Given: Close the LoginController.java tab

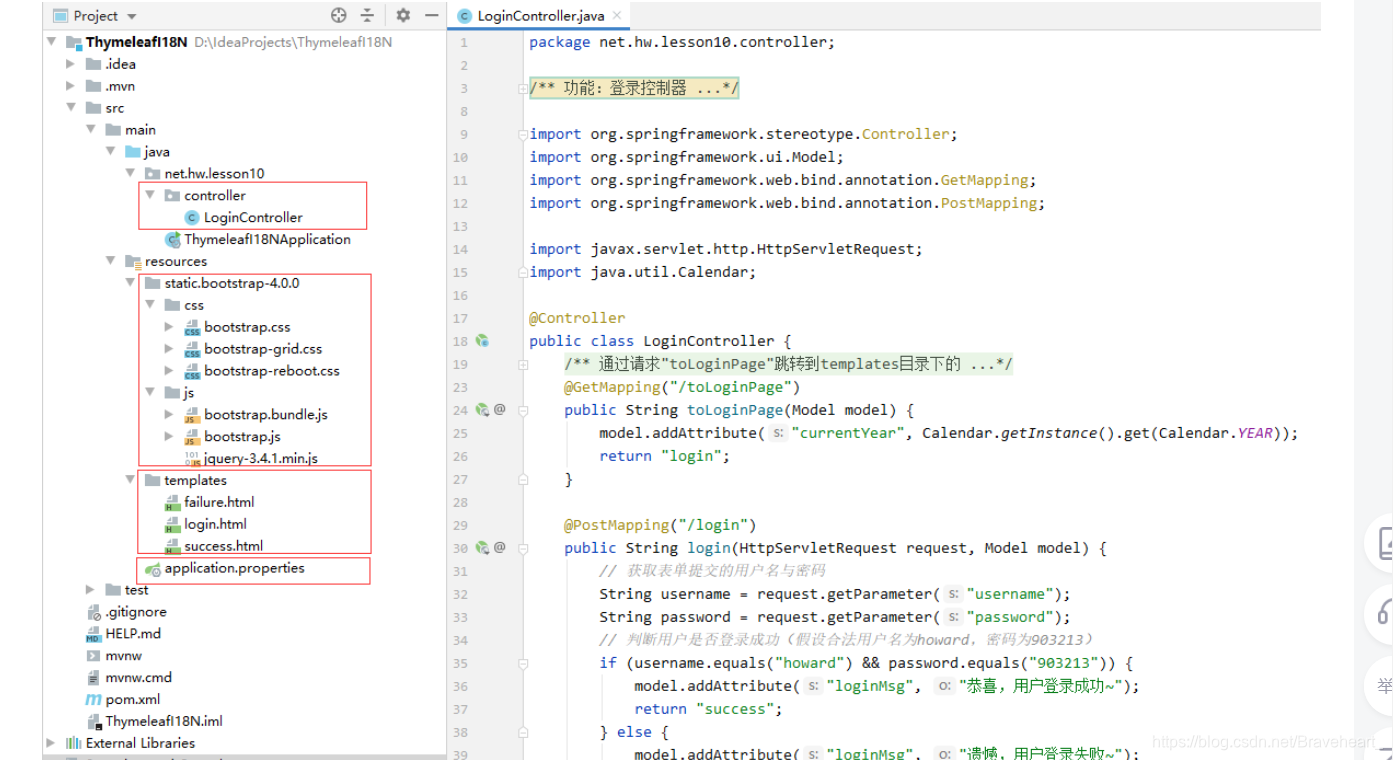Looking at the screenshot, I should 617,15.
